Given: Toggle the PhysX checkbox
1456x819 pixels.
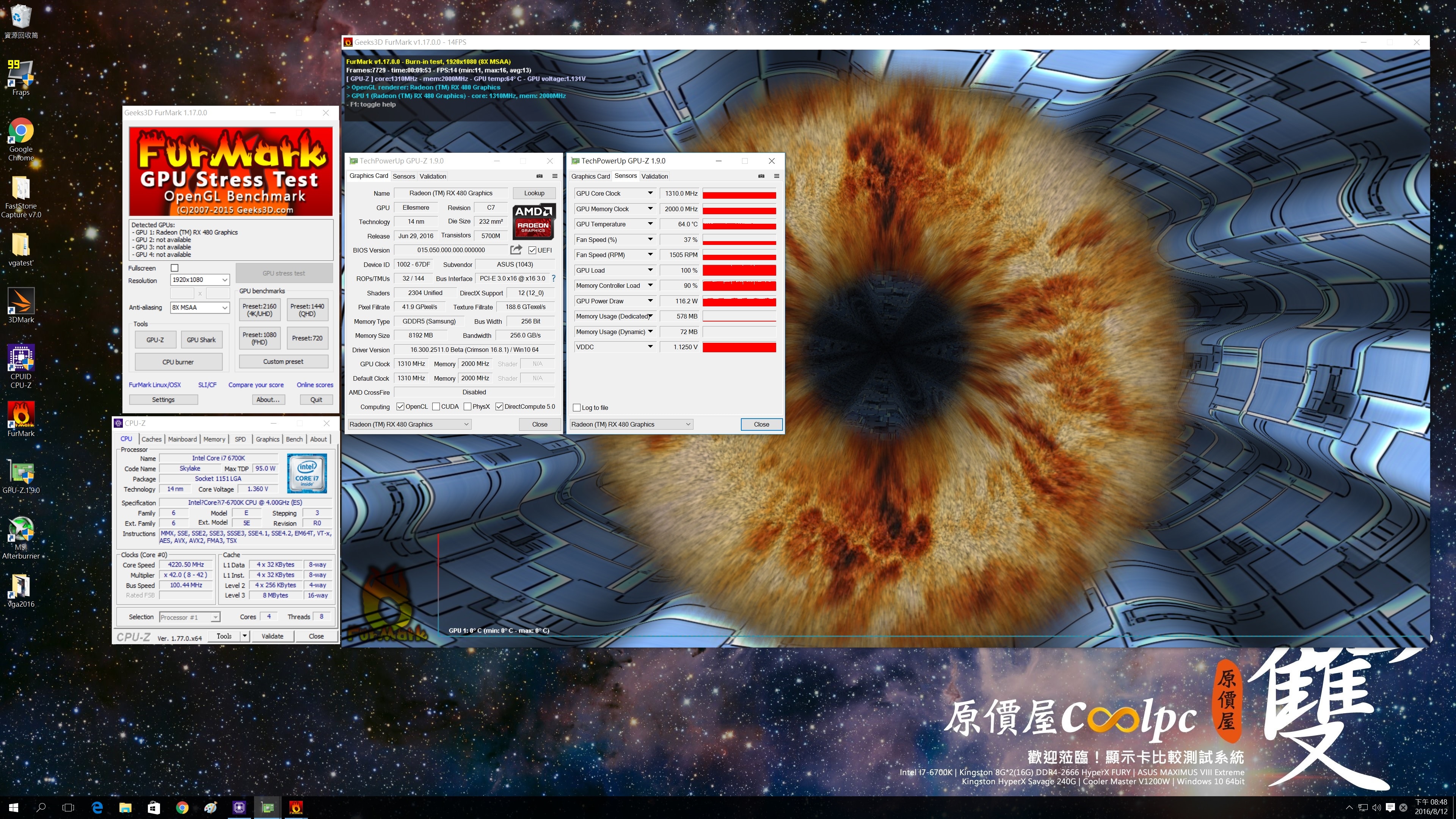Looking at the screenshot, I should coord(468,406).
